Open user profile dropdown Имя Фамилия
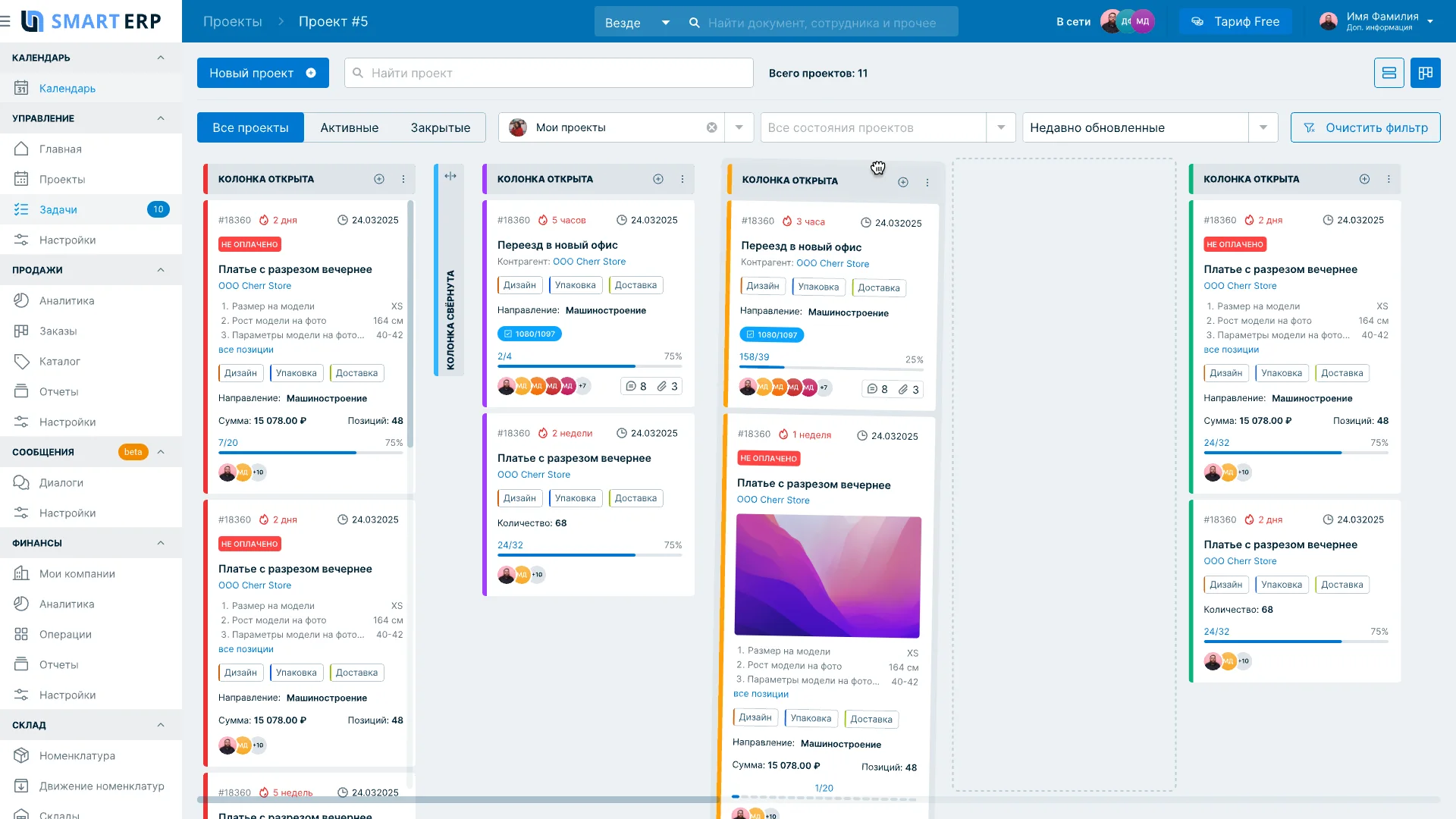This screenshot has width=1456, height=819. (x=1377, y=21)
